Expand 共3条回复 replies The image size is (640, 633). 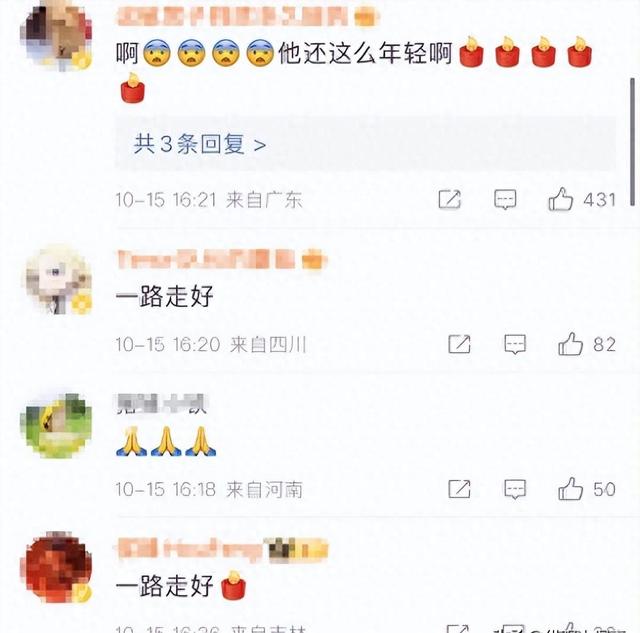click(200, 144)
